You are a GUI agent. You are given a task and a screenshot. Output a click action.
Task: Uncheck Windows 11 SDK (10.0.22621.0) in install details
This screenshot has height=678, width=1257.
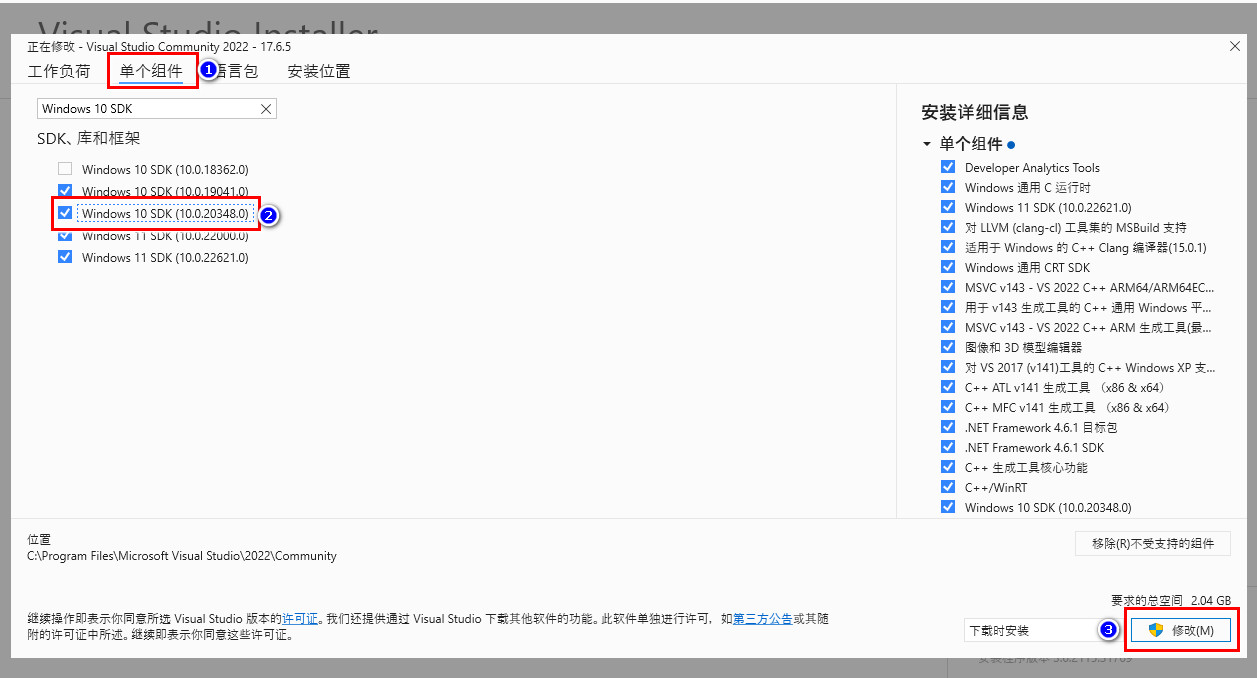click(x=948, y=207)
